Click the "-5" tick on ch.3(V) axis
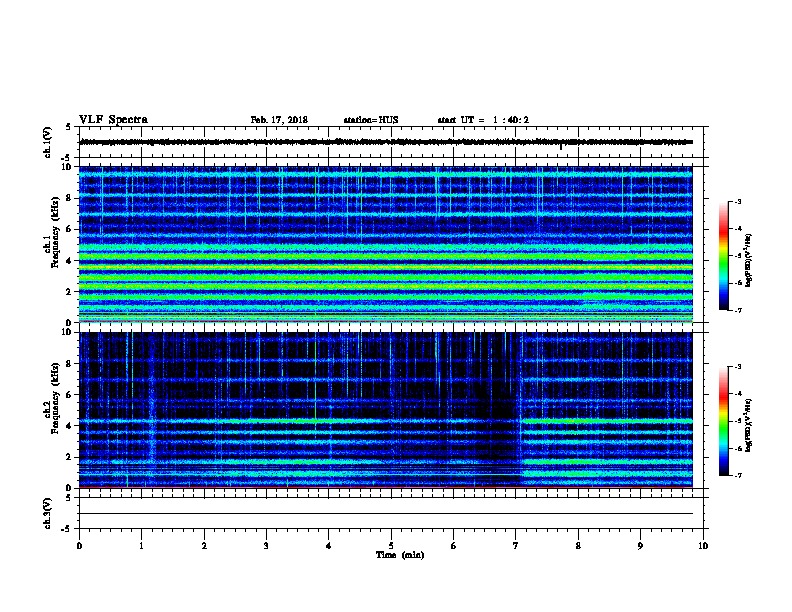 (67, 529)
